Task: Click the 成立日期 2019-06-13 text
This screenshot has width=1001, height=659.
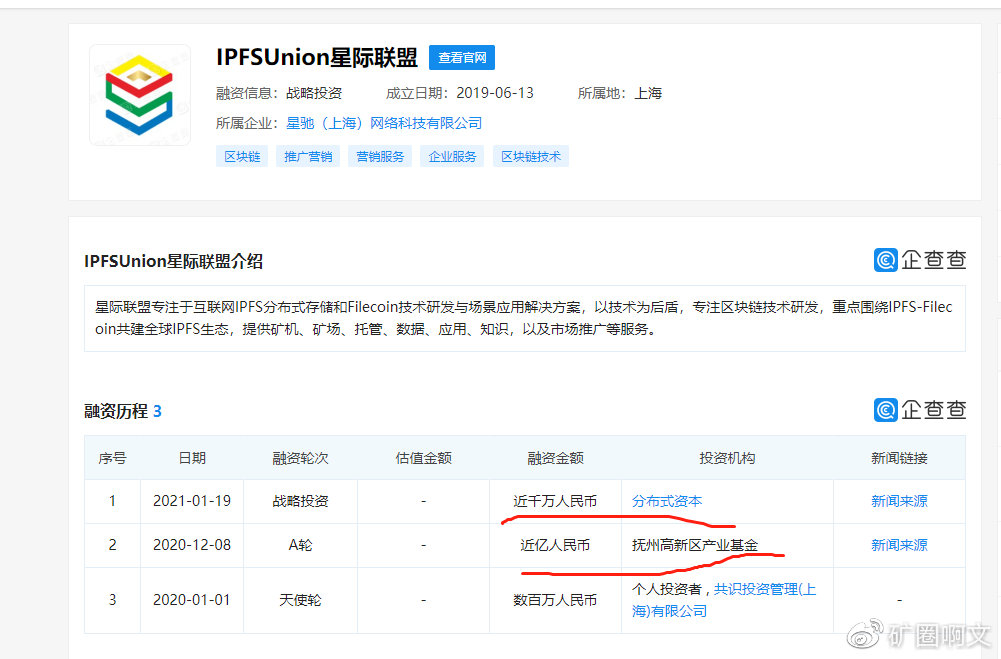Action: [x=460, y=93]
